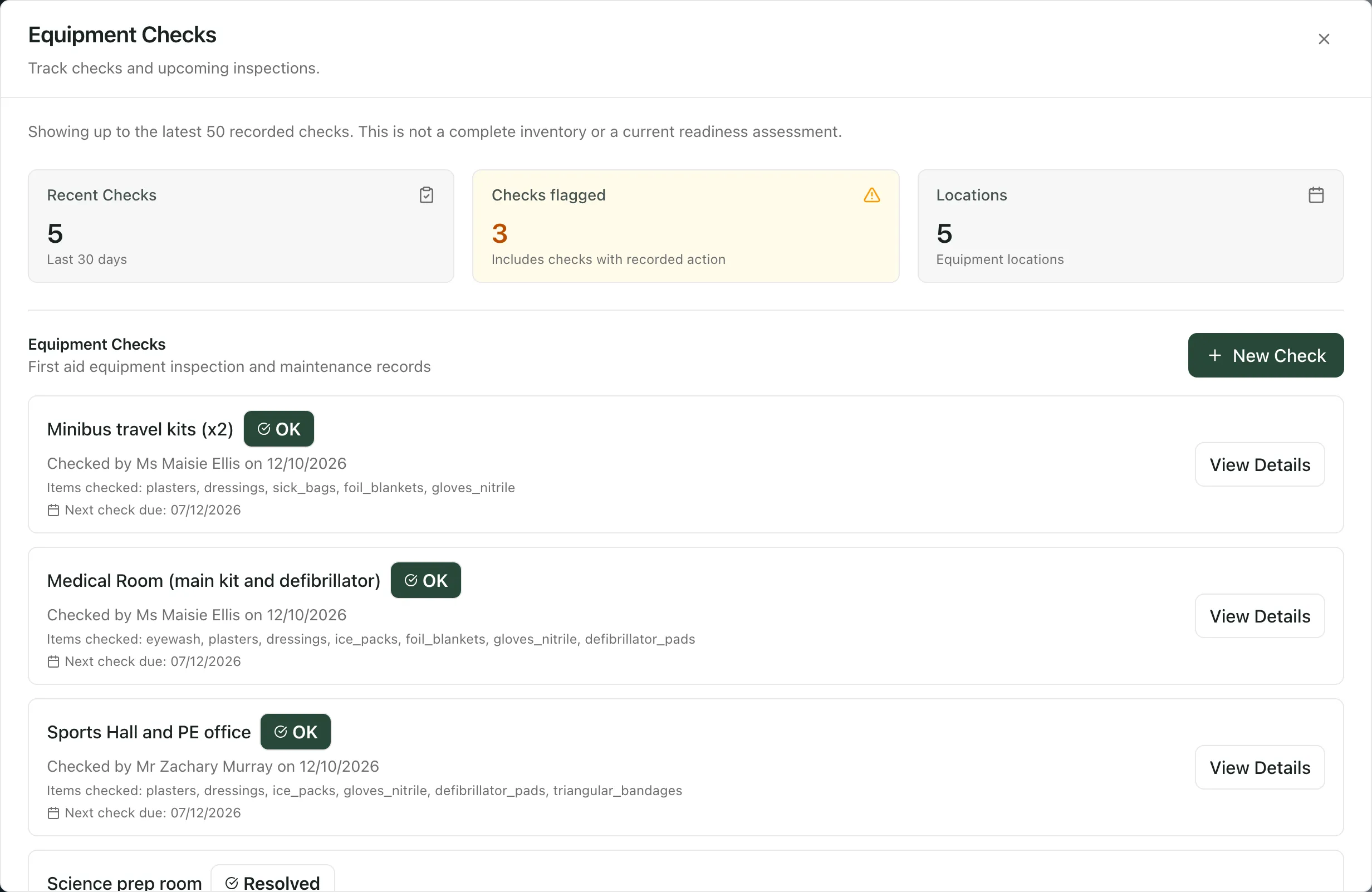View Details for Minibus travel kits
Image resolution: width=1372 pixels, height=892 pixels.
pyautogui.click(x=1260, y=465)
